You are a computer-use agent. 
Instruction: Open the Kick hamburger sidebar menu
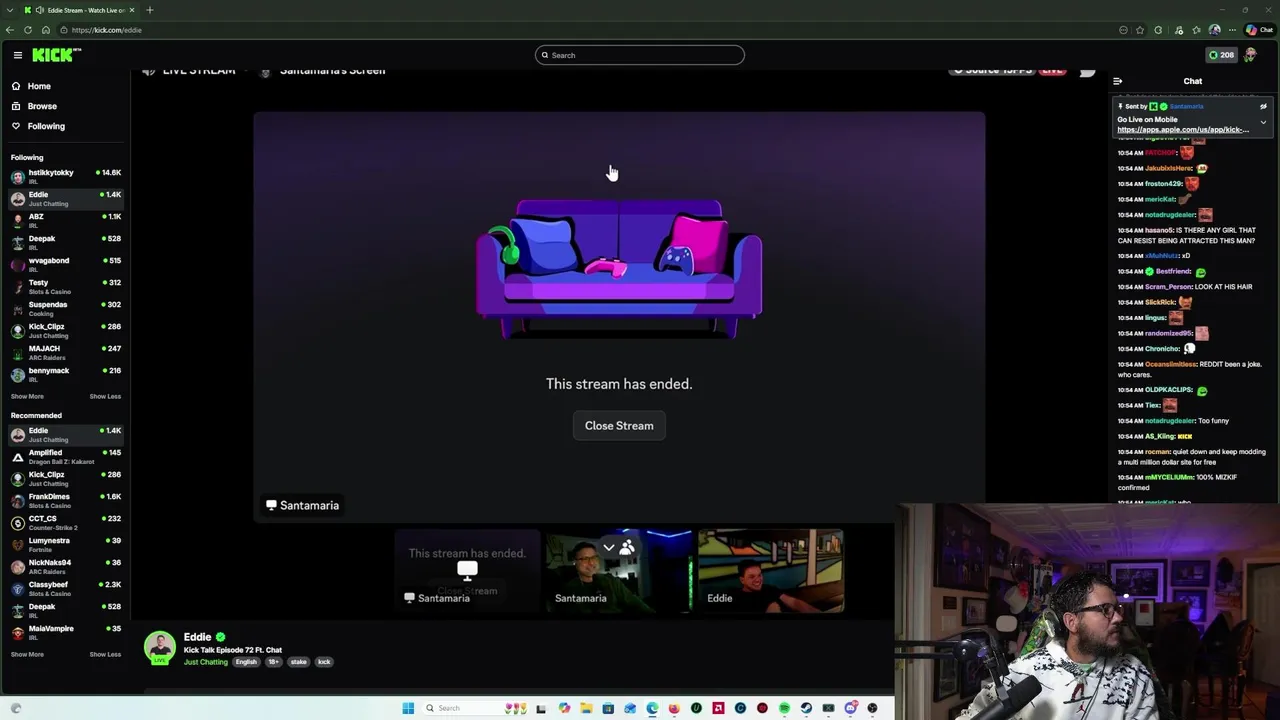point(17,55)
